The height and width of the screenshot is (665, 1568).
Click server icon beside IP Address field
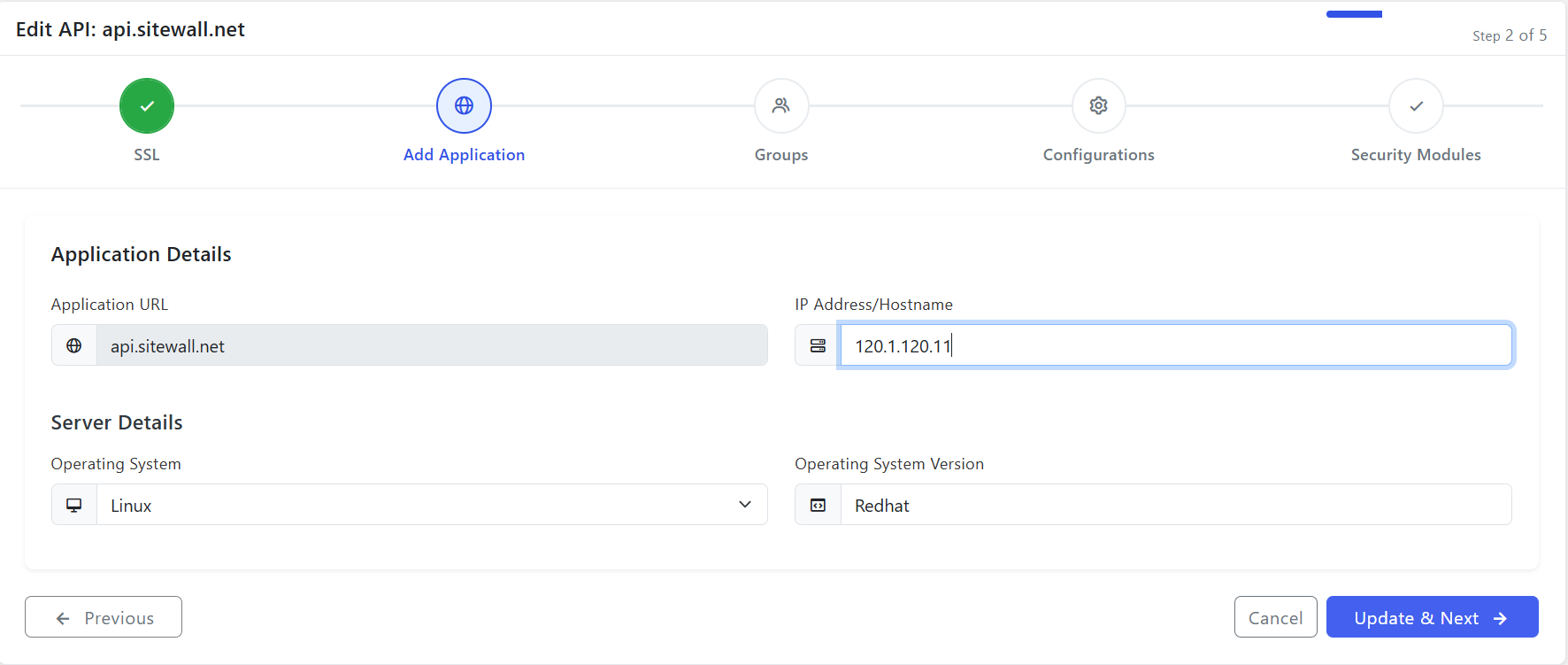(818, 345)
